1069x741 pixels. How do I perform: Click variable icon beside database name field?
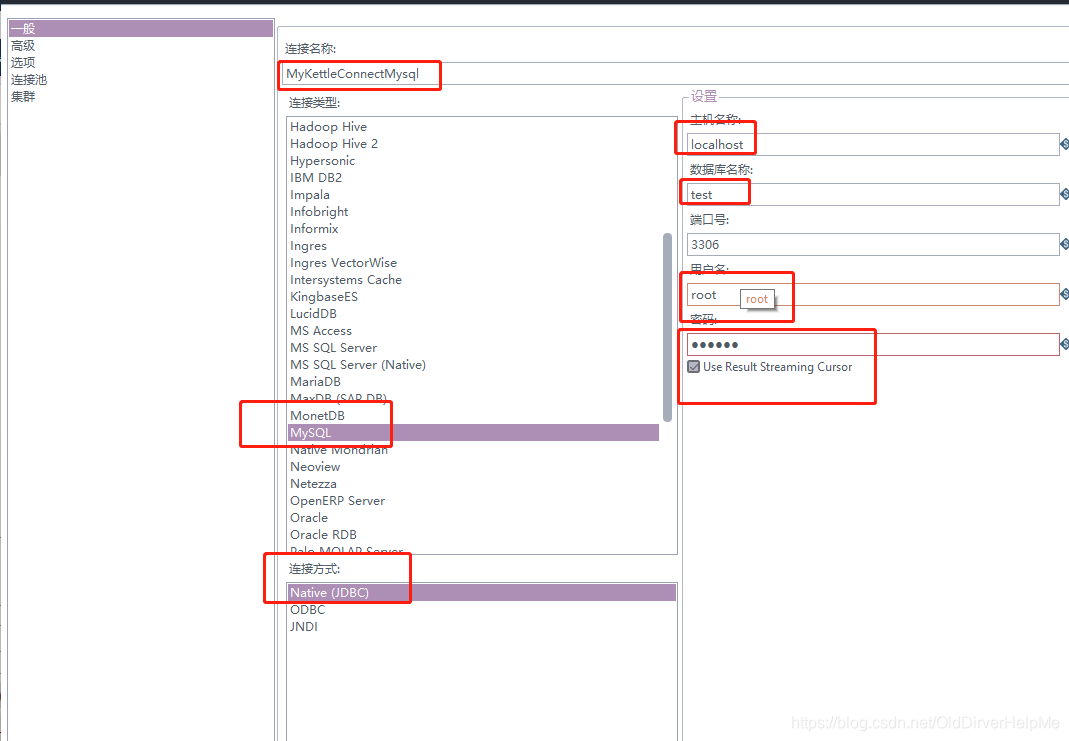click(x=1064, y=194)
